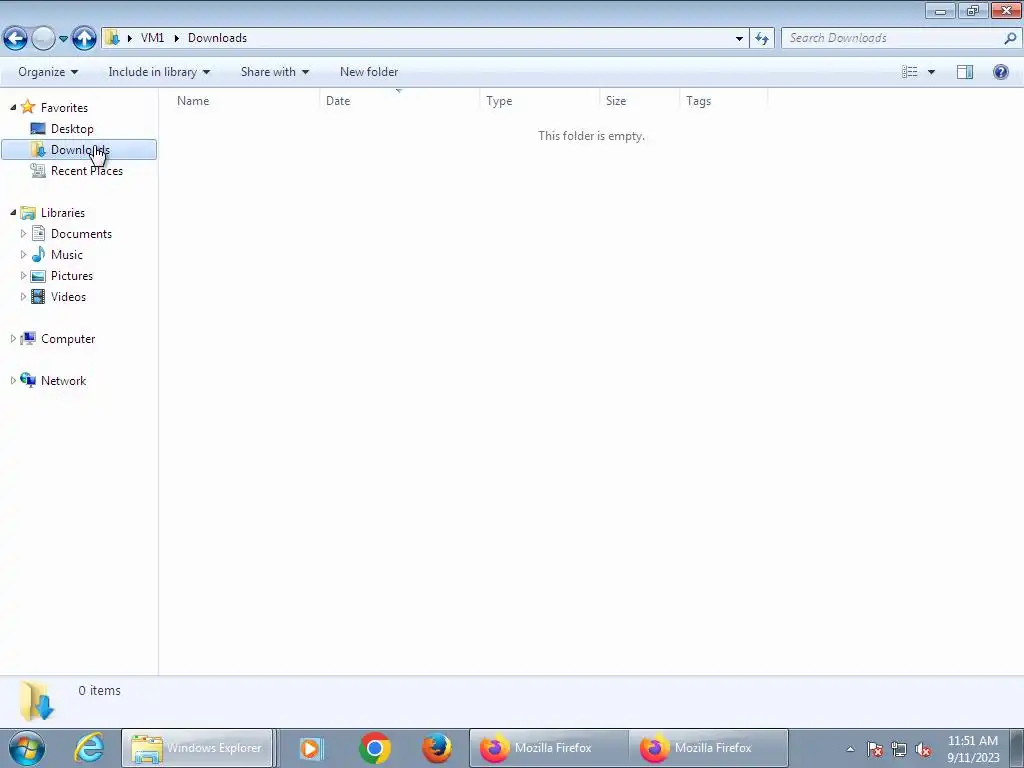Expand the Music library

pos(24,254)
